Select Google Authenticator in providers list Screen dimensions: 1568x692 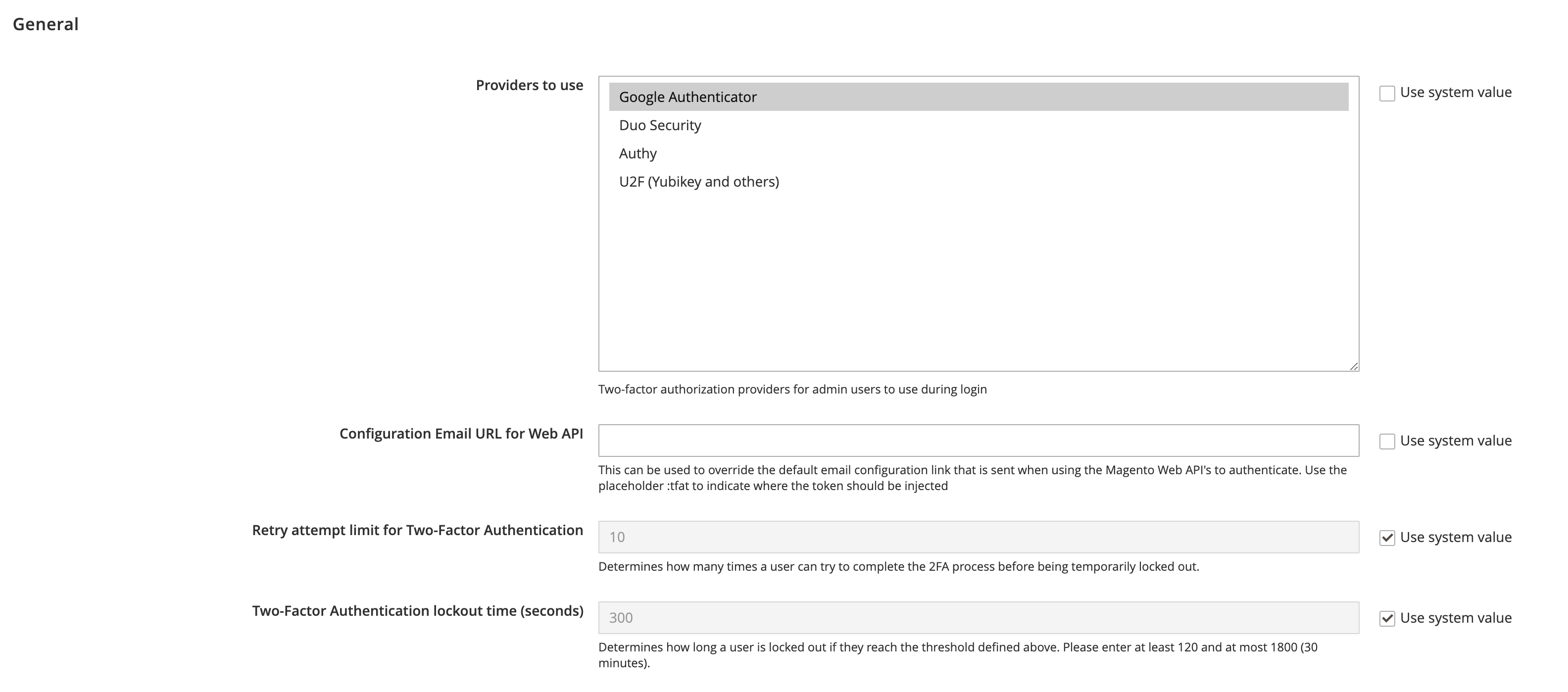688,97
